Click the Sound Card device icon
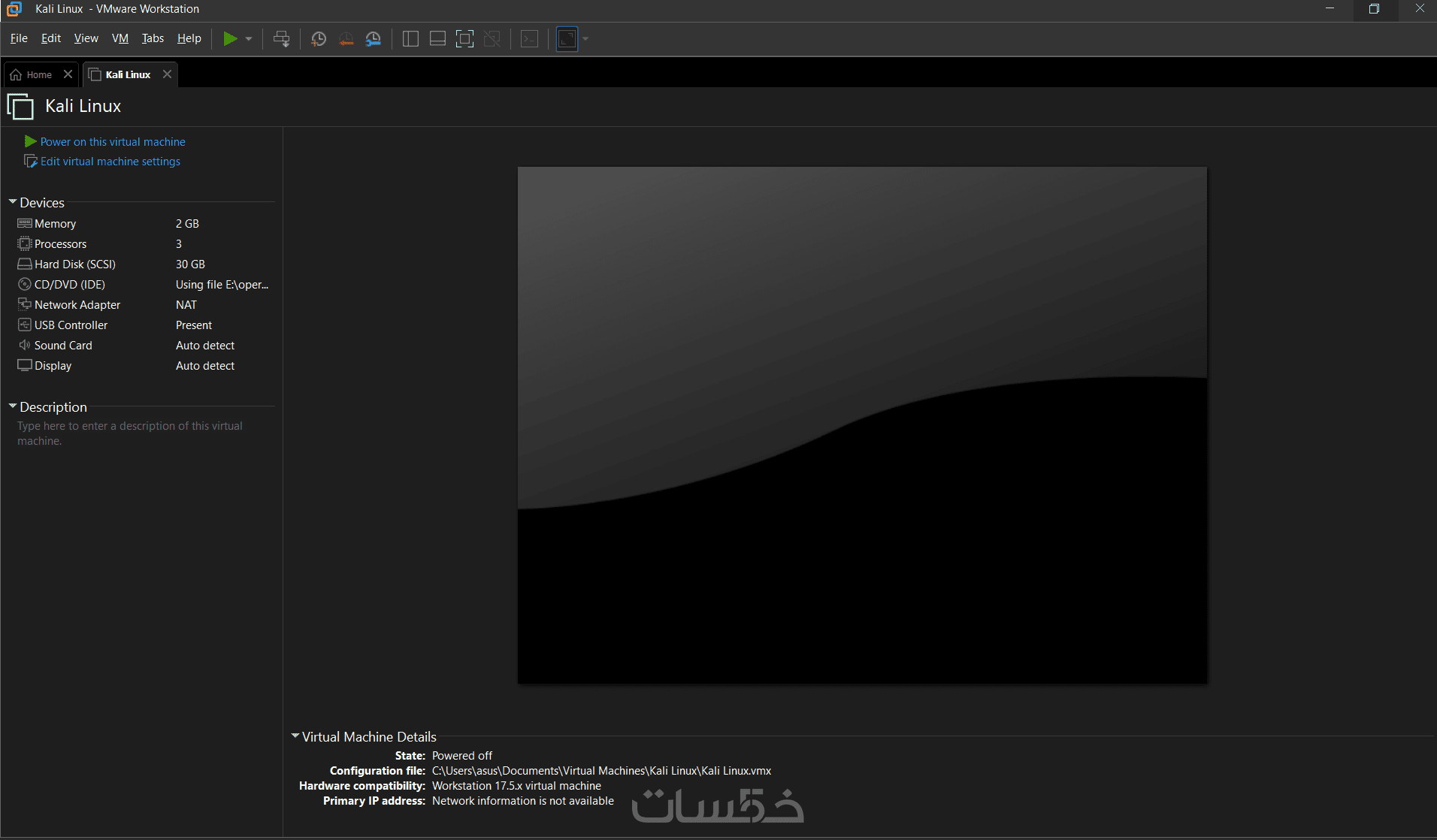The height and width of the screenshot is (840, 1437). [x=25, y=345]
